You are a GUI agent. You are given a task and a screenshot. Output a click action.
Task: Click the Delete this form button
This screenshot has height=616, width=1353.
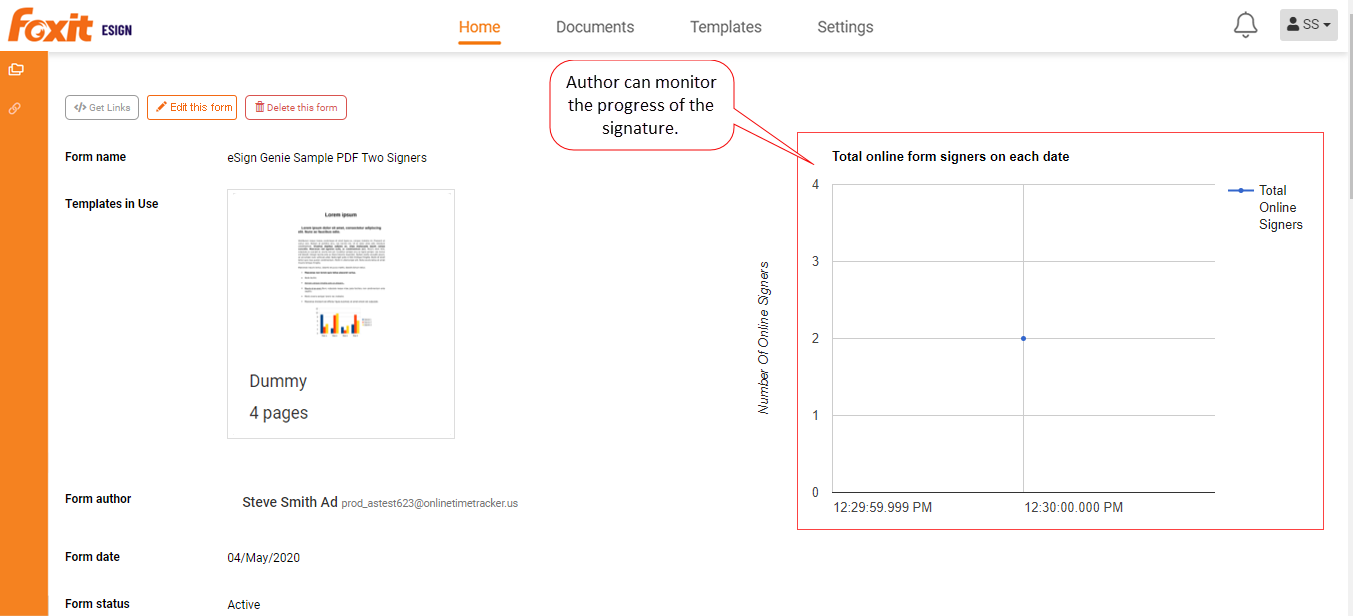[x=296, y=107]
